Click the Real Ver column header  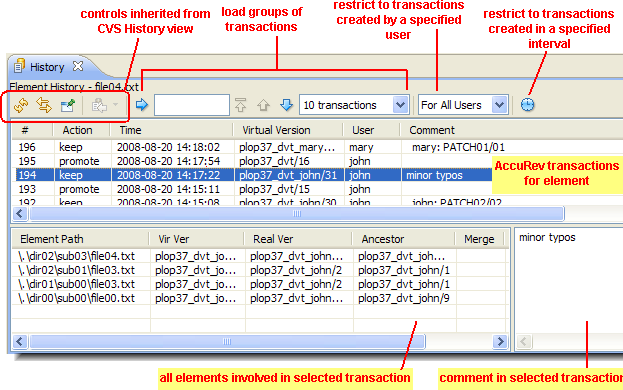(298, 239)
